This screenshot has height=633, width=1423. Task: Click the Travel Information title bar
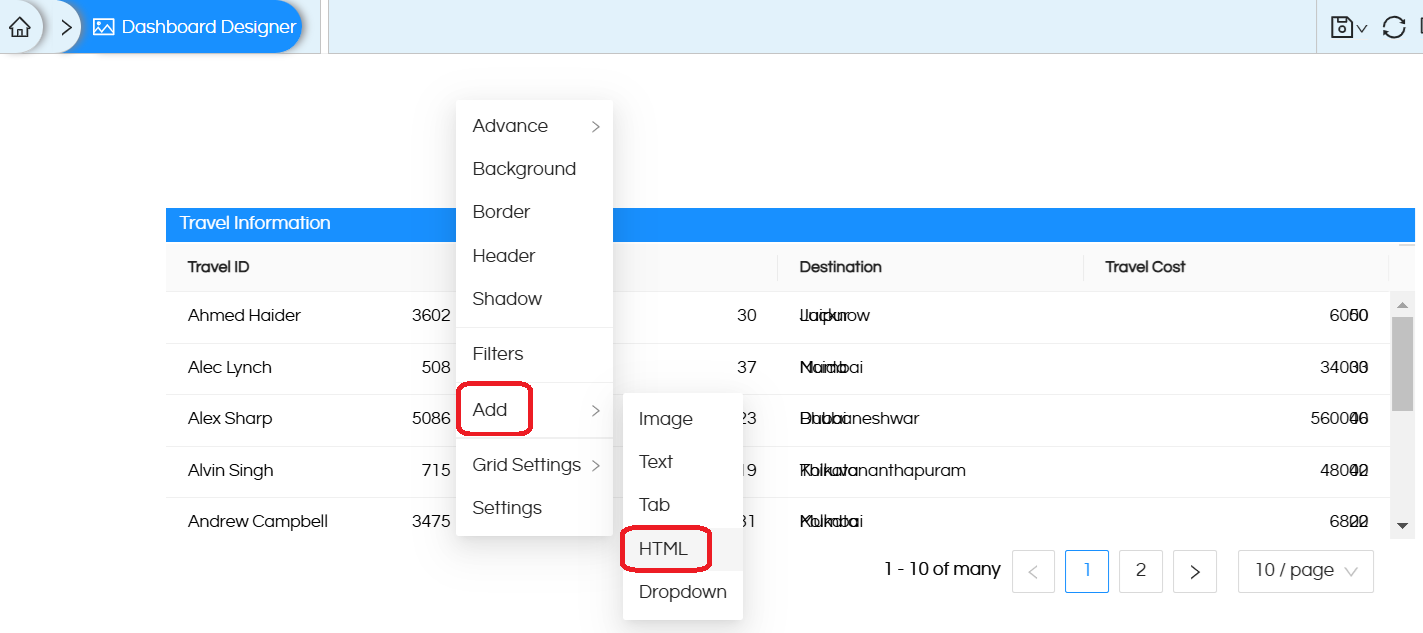tap(790, 224)
